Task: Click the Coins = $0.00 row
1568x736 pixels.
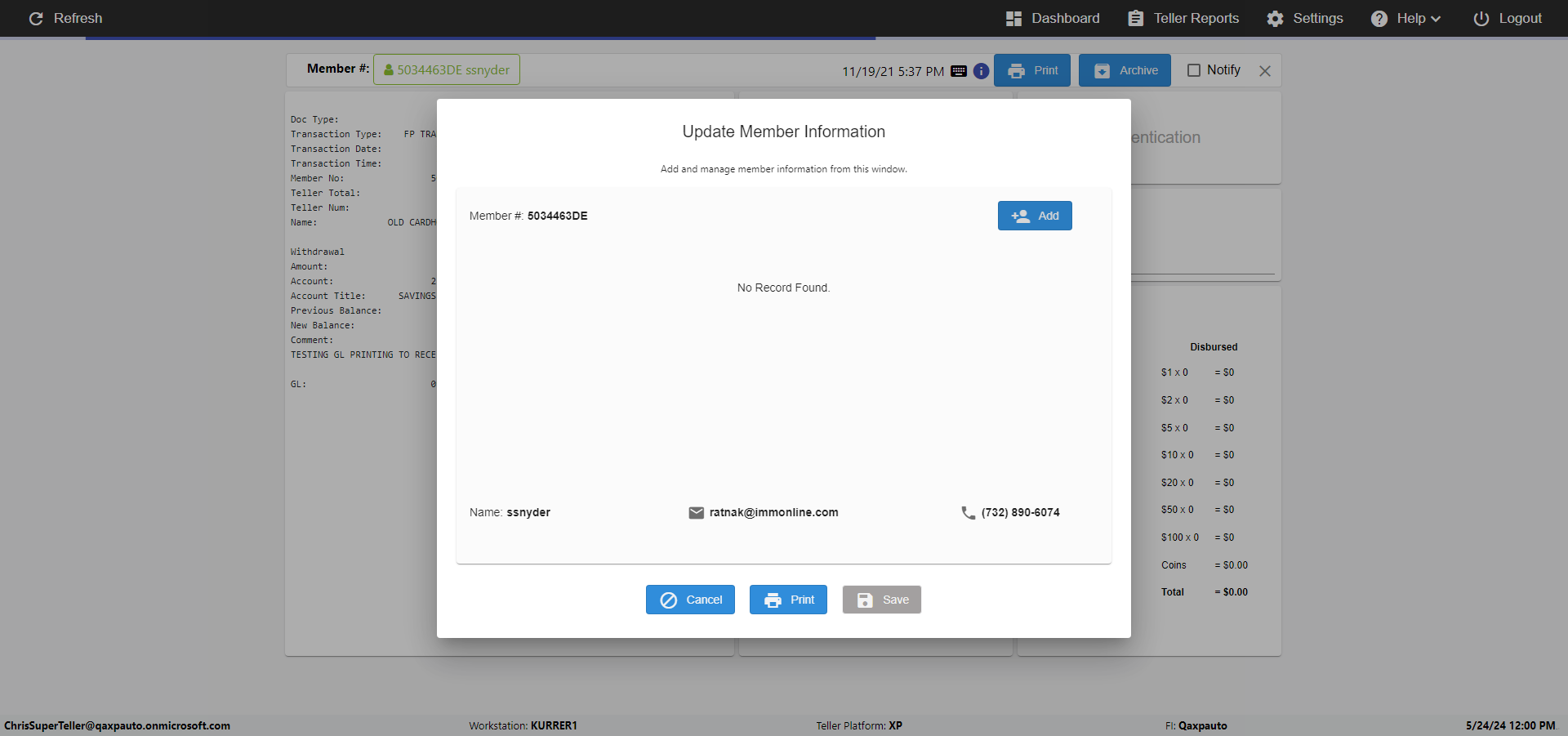Action: 1205,565
